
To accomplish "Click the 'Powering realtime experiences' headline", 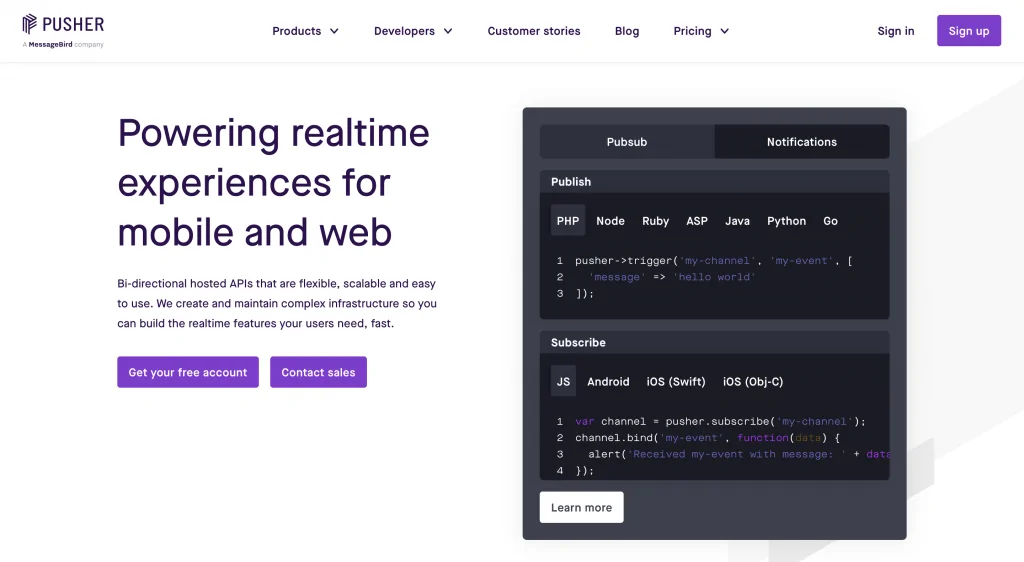I will (x=274, y=182).
